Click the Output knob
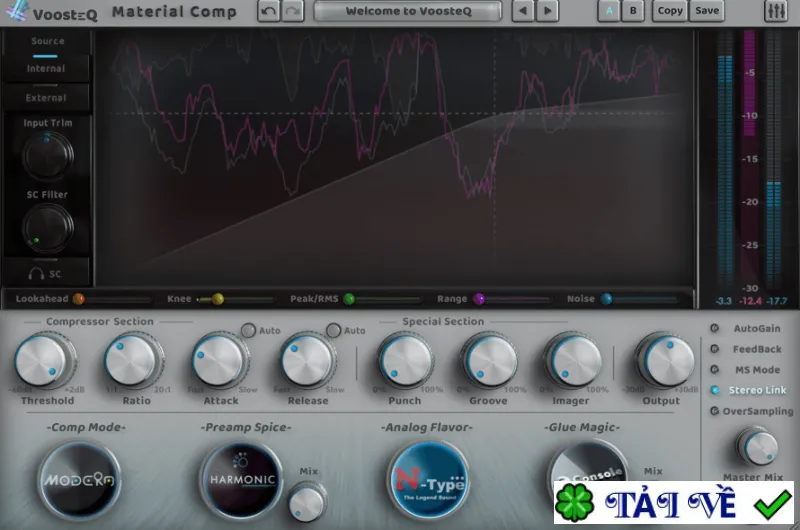The height and width of the screenshot is (530, 800). point(665,361)
